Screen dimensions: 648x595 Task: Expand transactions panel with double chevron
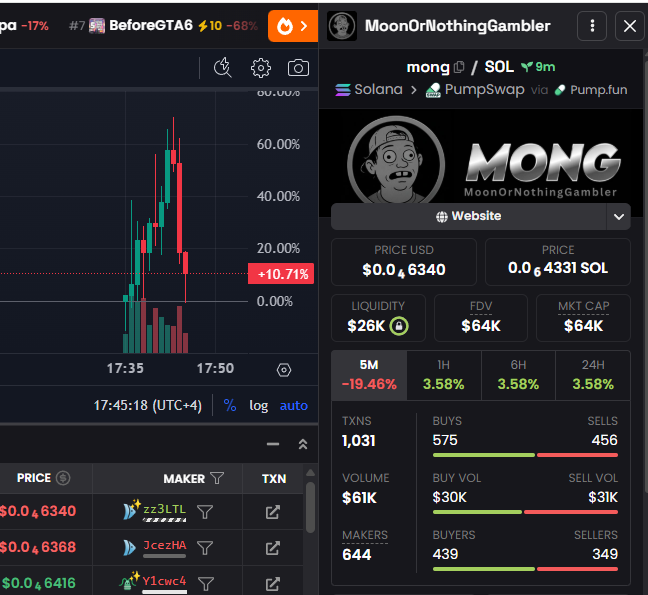tap(303, 444)
